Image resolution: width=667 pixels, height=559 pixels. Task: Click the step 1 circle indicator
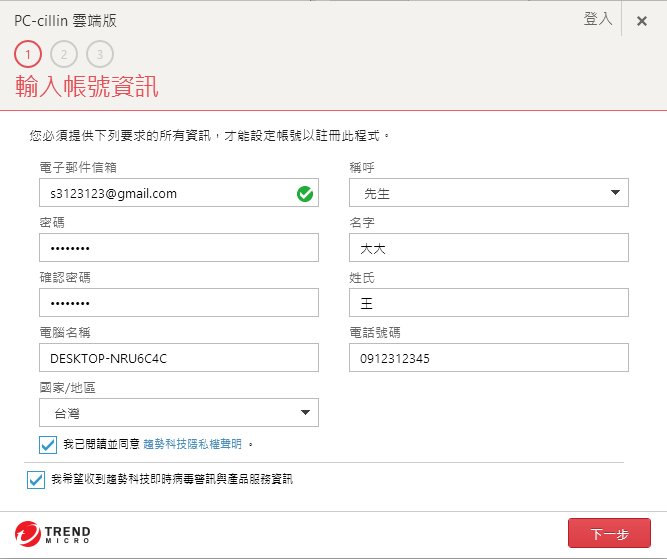pyautogui.click(x=28, y=54)
